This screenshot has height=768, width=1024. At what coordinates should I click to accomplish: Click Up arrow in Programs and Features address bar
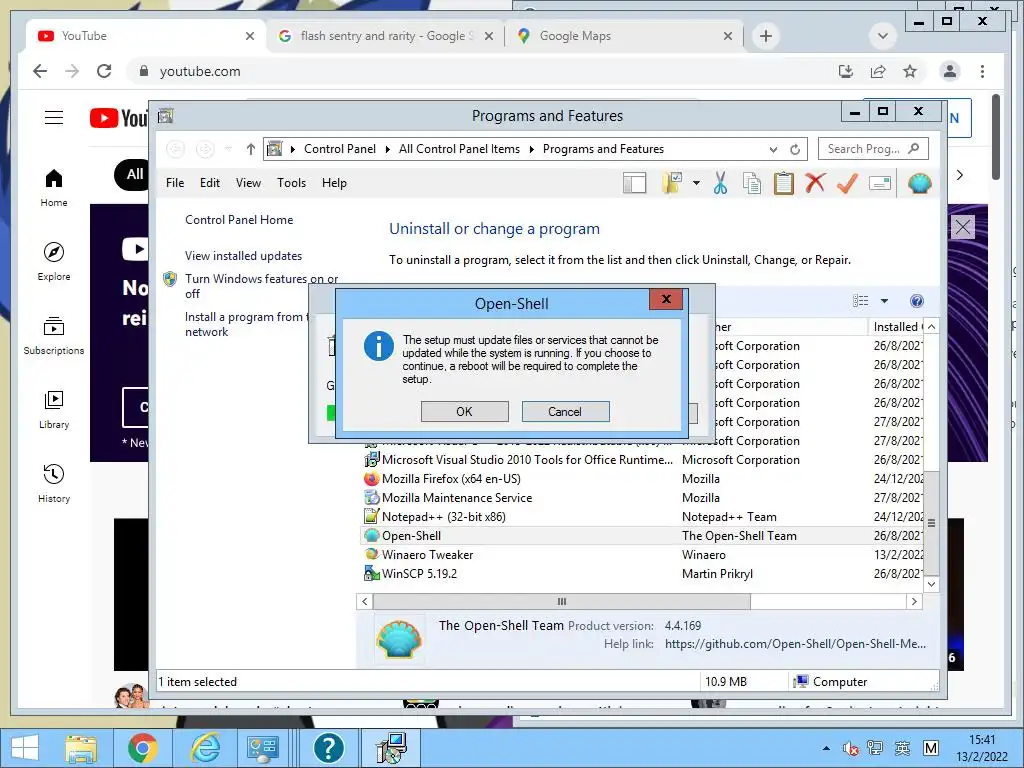(x=251, y=150)
